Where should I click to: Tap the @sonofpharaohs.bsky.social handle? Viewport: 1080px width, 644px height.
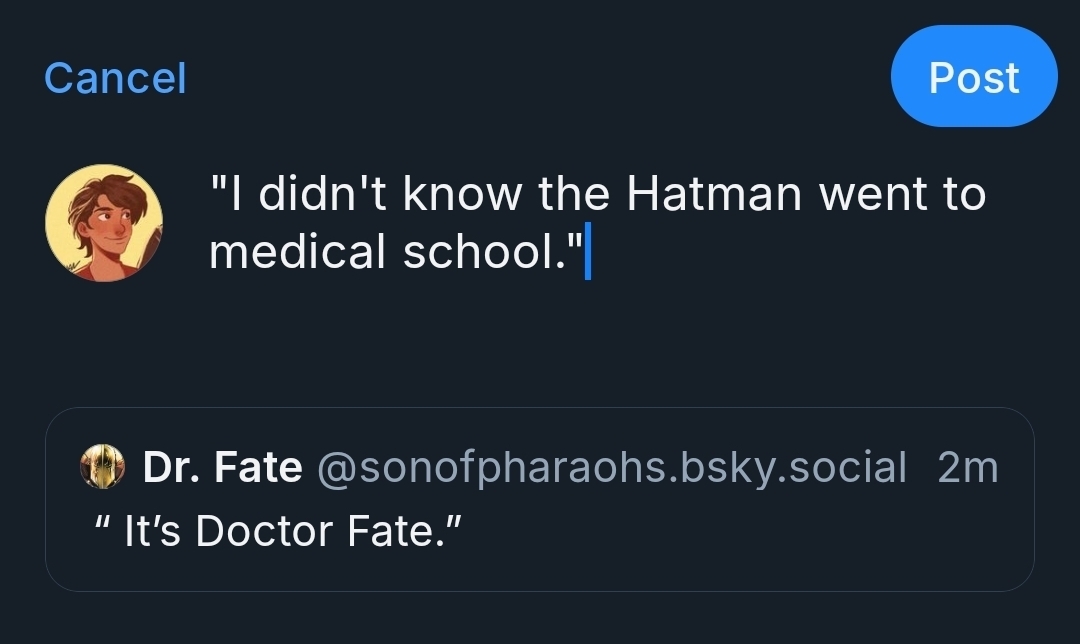(611, 467)
